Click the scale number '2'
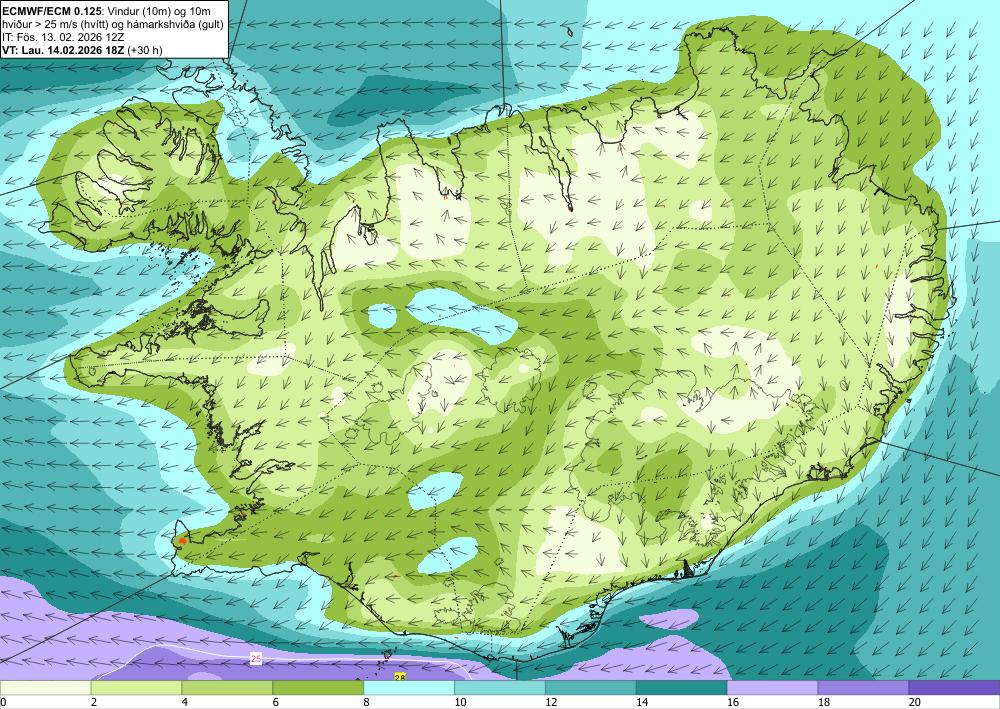Image resolution: width=1000 pixels, height=709 pixels. coord(94,702)
